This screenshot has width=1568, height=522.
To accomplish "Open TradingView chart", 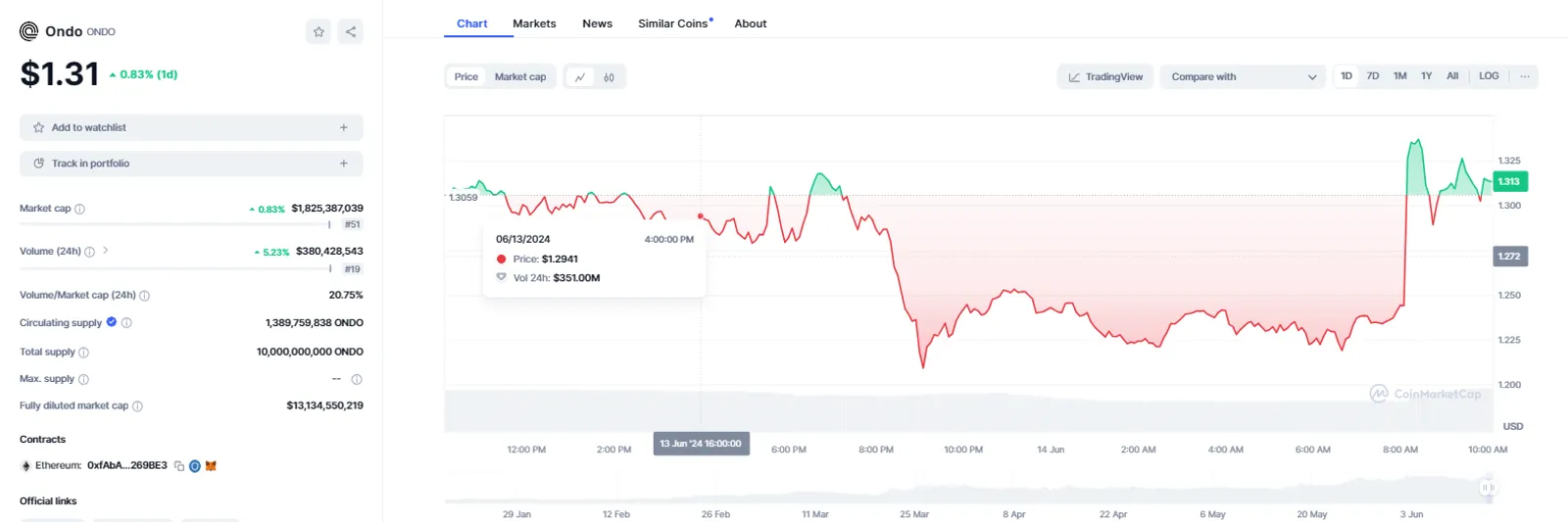I will pos(1105,76).
